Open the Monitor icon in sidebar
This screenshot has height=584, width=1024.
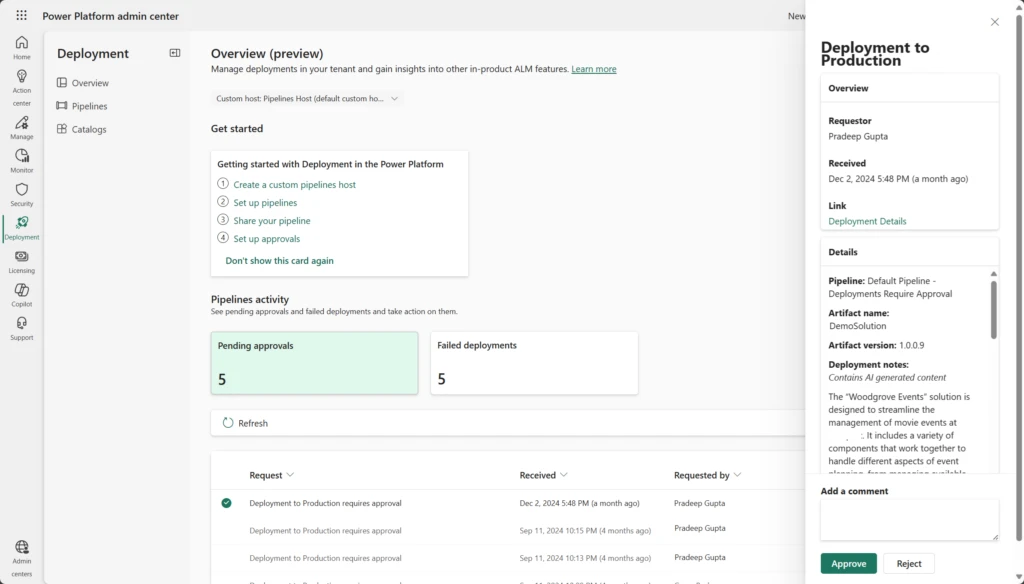(21, 160)
